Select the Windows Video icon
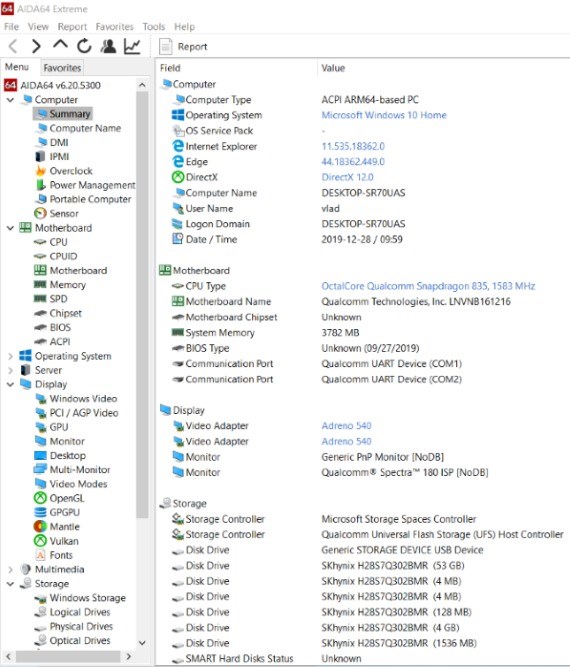The width and height of the screenshot is (570, 667). pyautogui.click(x=40, y=399)
